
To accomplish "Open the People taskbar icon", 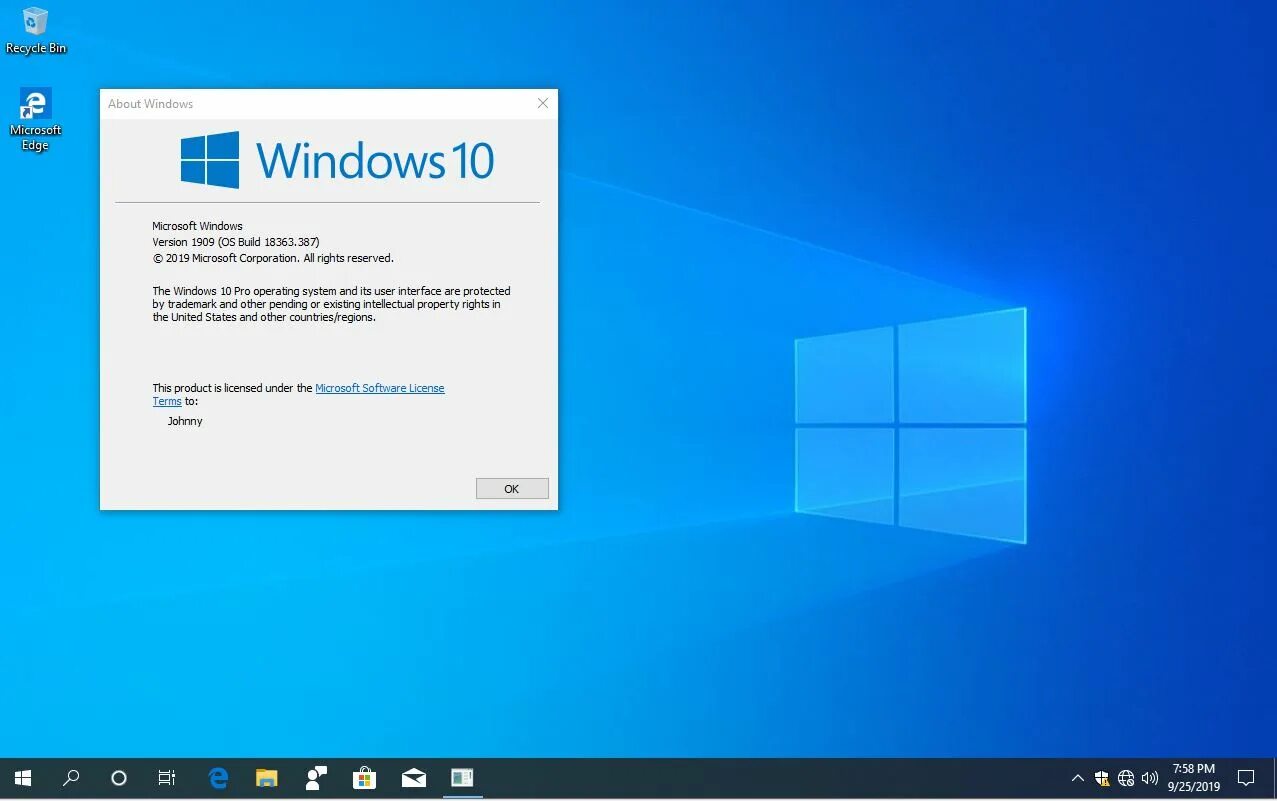I will tap(316, 778).
